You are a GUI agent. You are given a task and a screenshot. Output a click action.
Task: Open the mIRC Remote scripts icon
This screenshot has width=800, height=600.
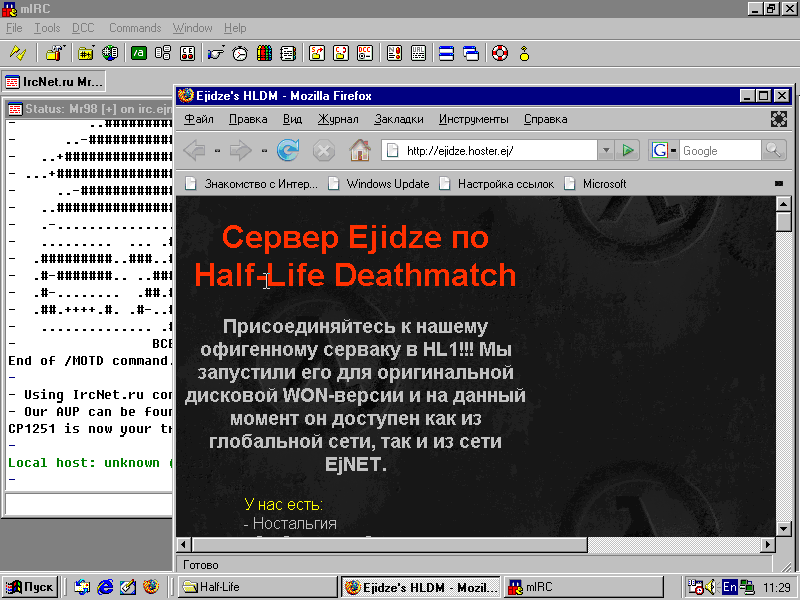click(187, 53)
